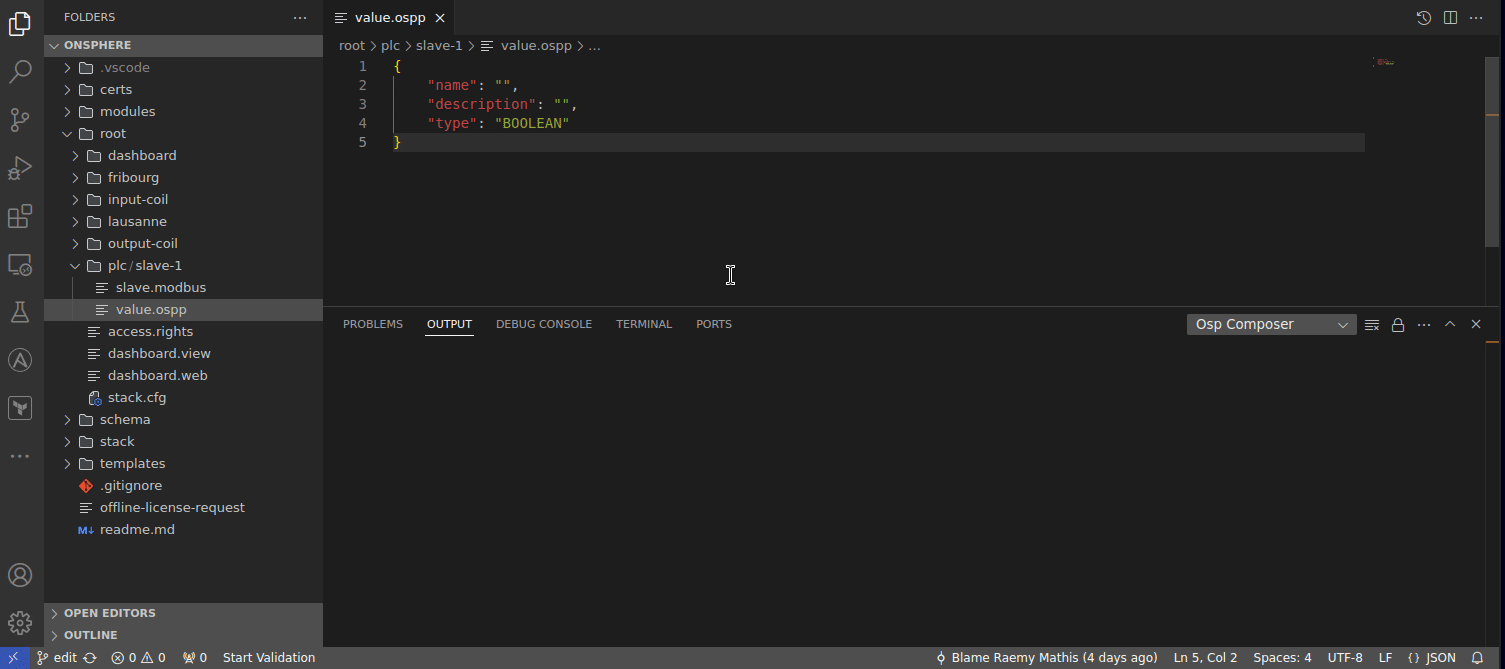Open the Search view icon
This screenshot has height=669, width=1505.
(x=20, y=72)
